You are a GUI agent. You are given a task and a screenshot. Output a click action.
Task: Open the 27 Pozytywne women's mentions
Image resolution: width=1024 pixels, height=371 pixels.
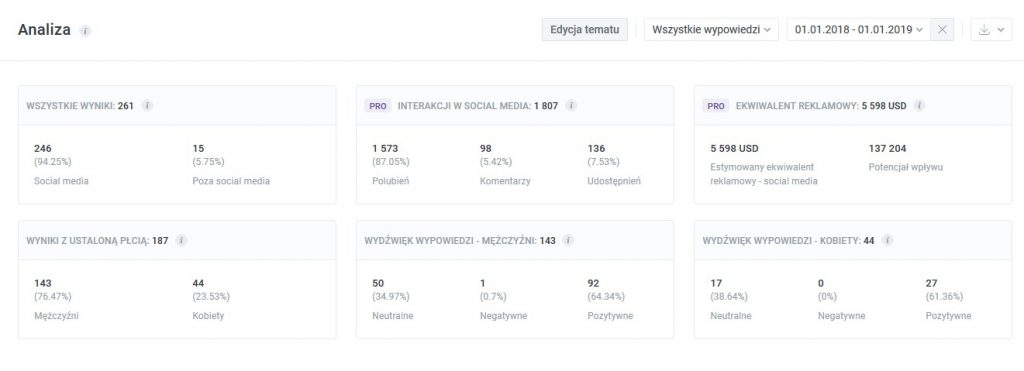(x=948, y=300)
